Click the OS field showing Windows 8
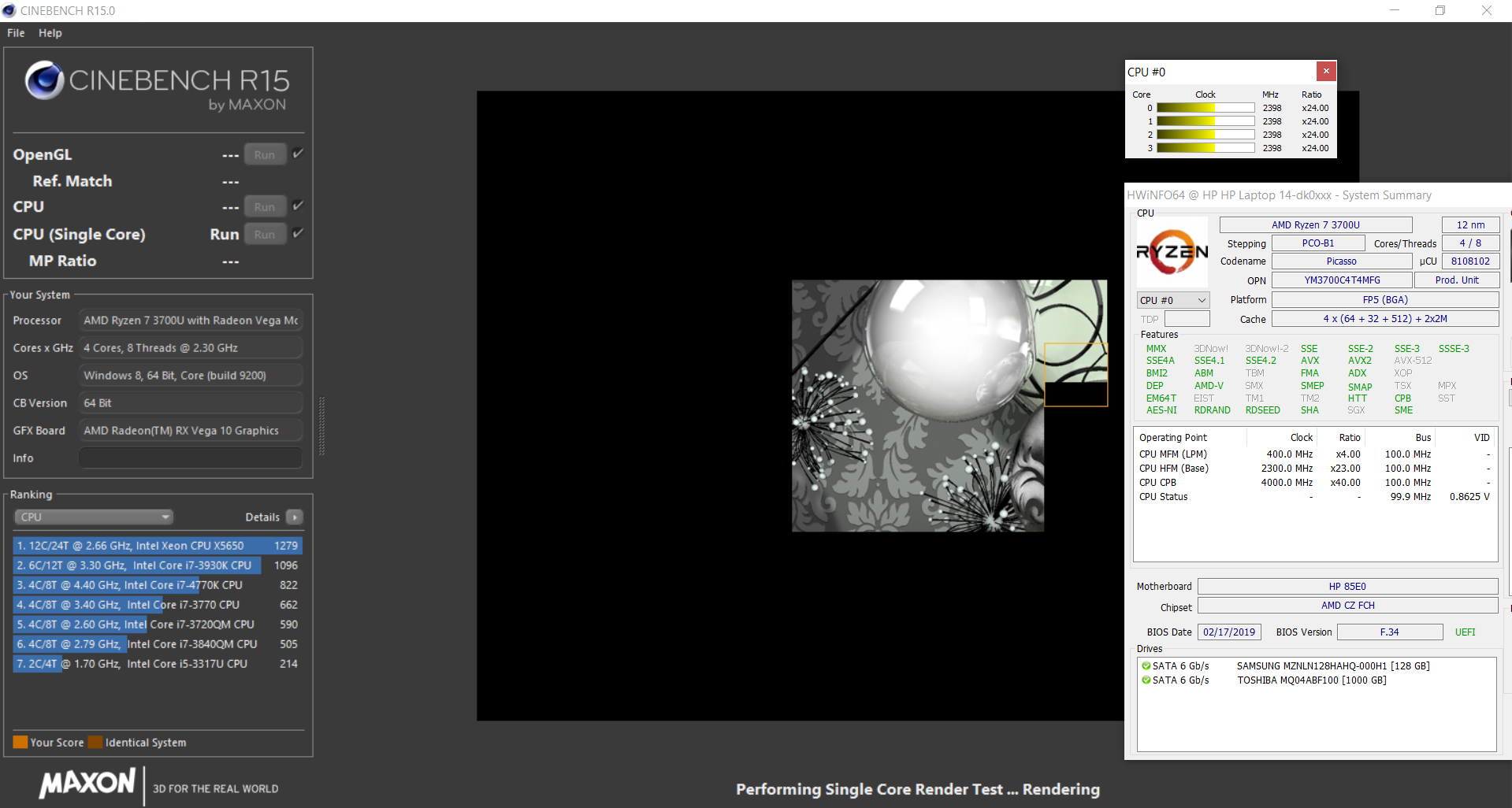This screenshot has width=1512, height=808. (x=191, y=376)
